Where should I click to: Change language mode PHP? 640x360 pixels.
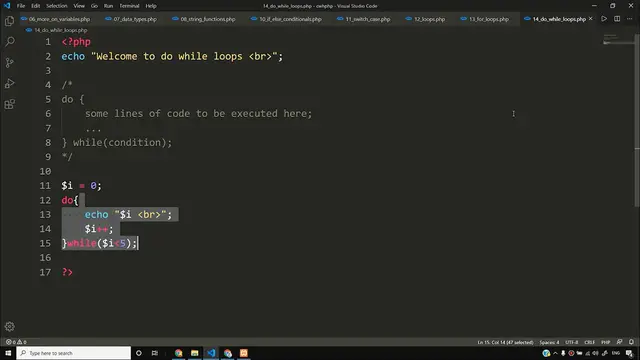click(605, 342)
